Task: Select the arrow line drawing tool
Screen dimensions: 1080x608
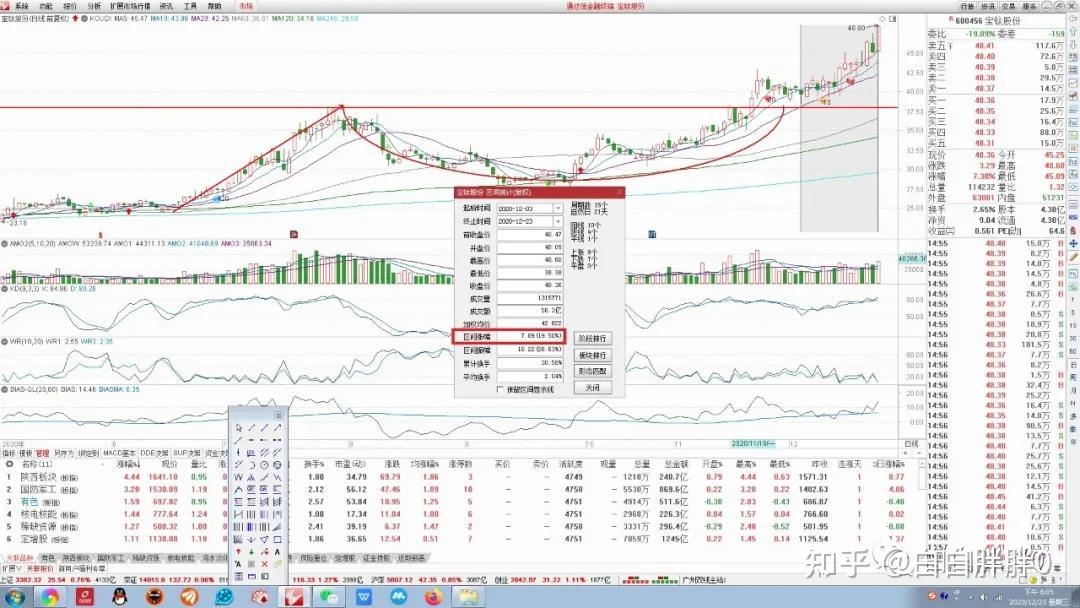Action: 277,428
